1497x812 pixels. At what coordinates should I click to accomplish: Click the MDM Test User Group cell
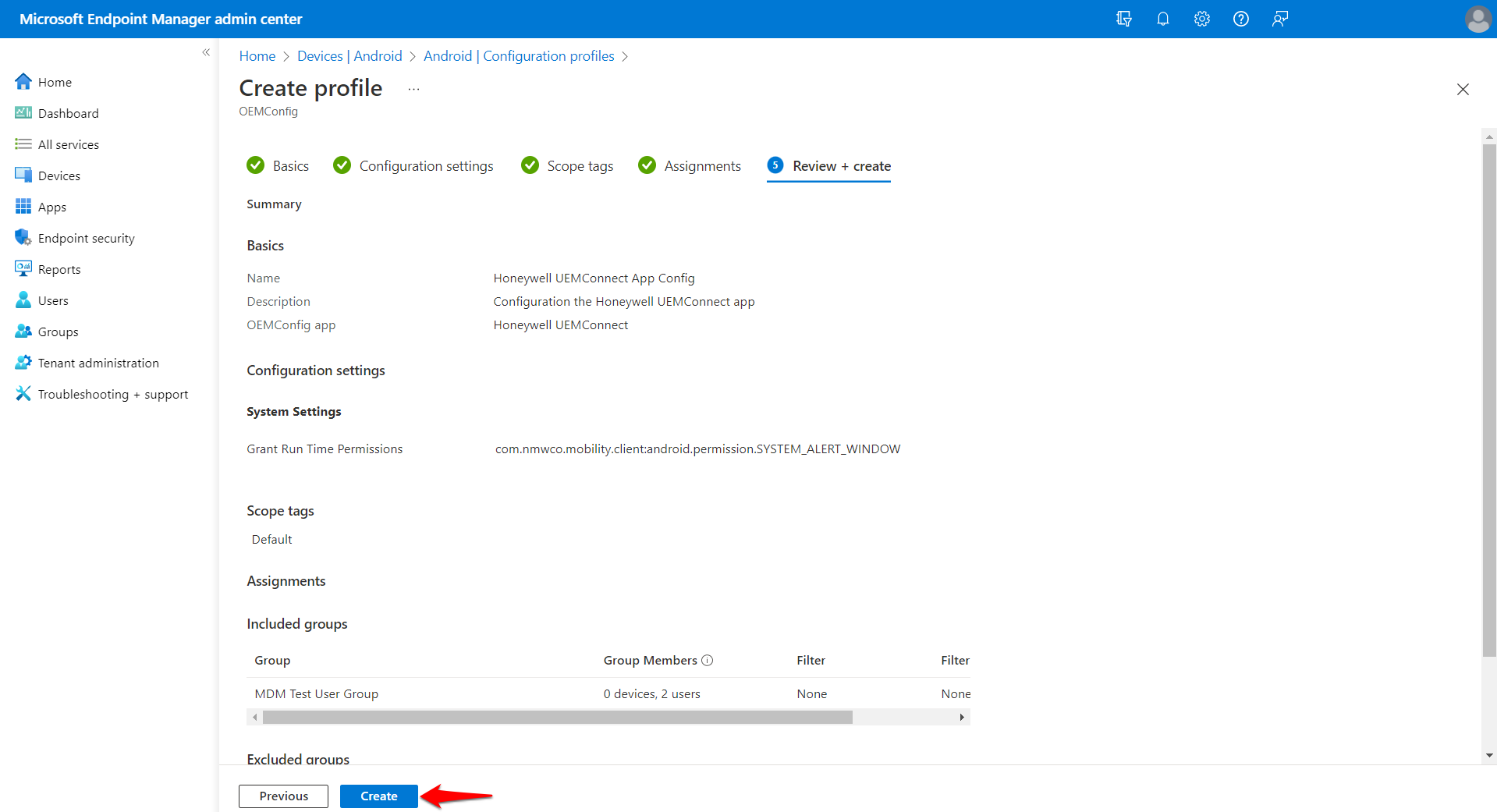coord(317,693)
